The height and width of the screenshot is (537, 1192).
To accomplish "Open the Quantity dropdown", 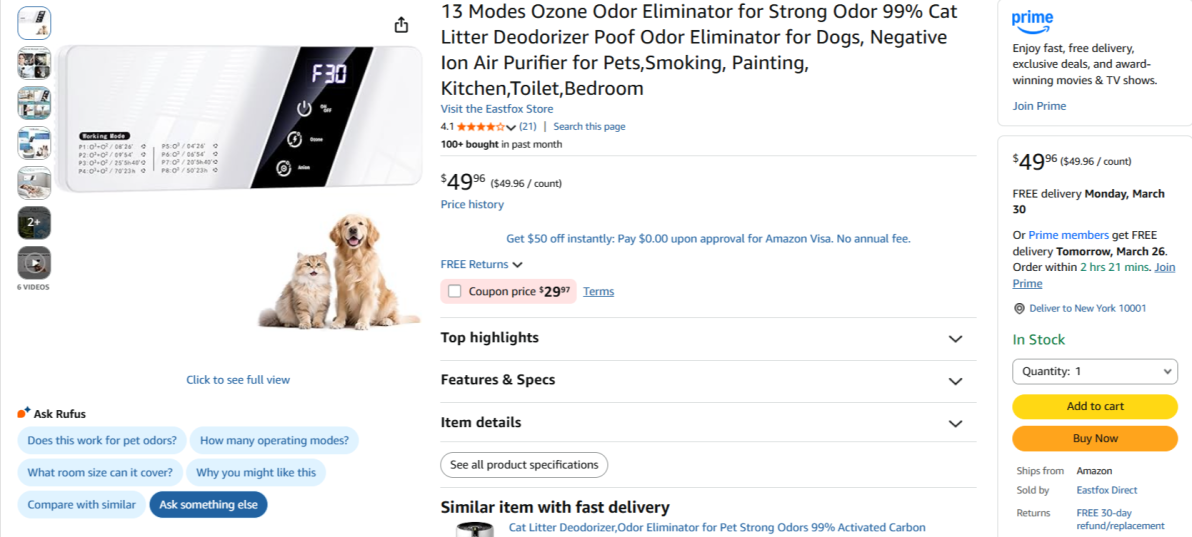I will coord(1095,371).
